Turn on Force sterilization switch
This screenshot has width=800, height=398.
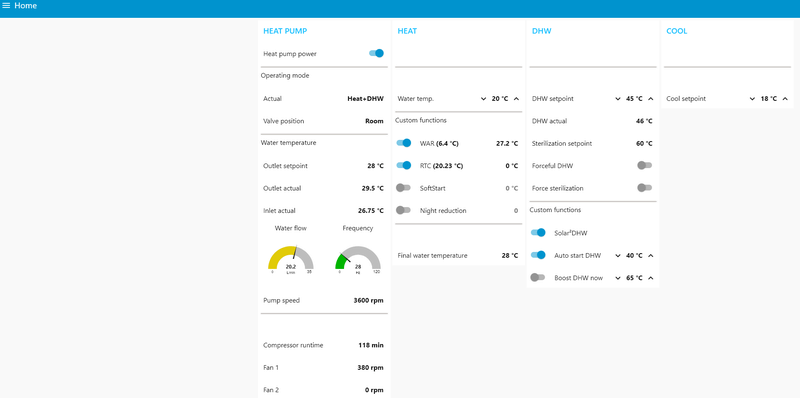point(644,188)
